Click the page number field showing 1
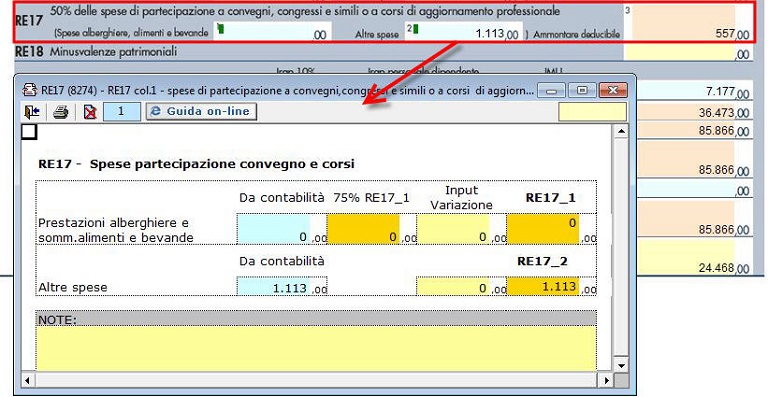 pyautogui.click(x=121, y=112)
